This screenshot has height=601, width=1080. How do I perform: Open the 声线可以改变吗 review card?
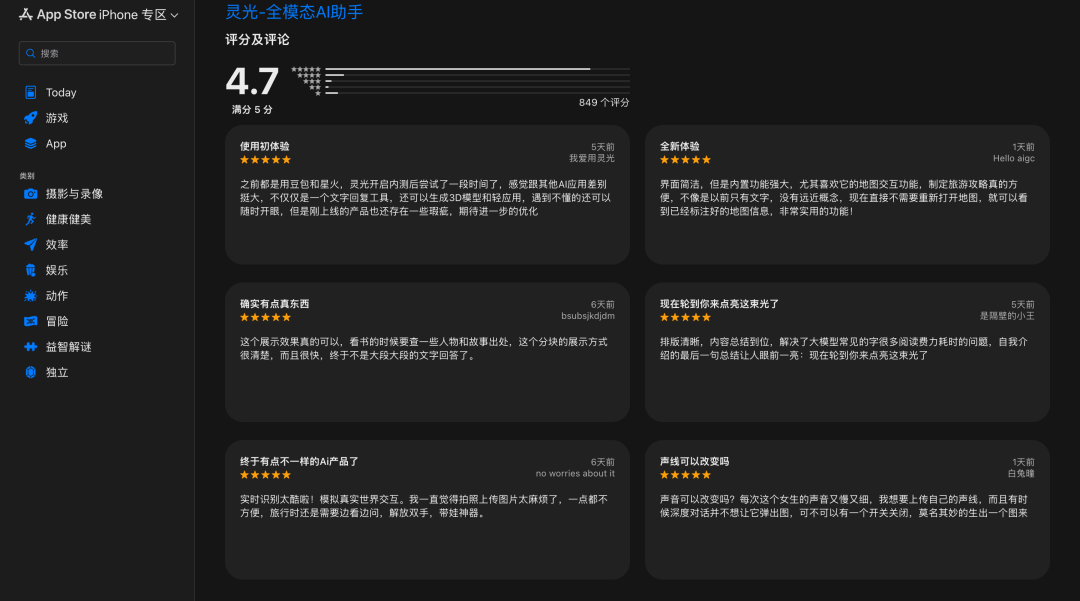847,509
